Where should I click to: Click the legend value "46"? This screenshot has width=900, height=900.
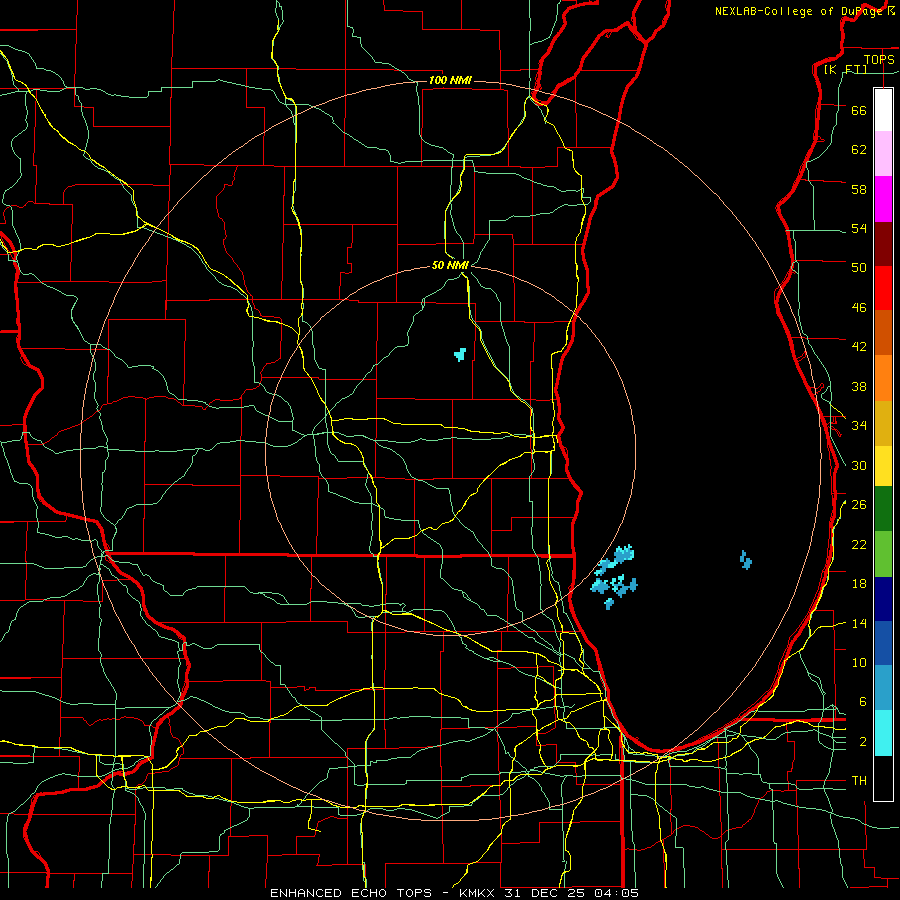[859, 308]
